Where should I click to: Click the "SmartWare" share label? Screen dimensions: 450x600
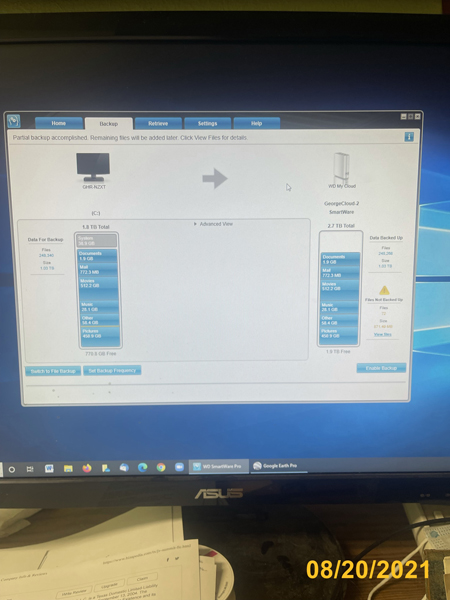(x=341, y=212)
